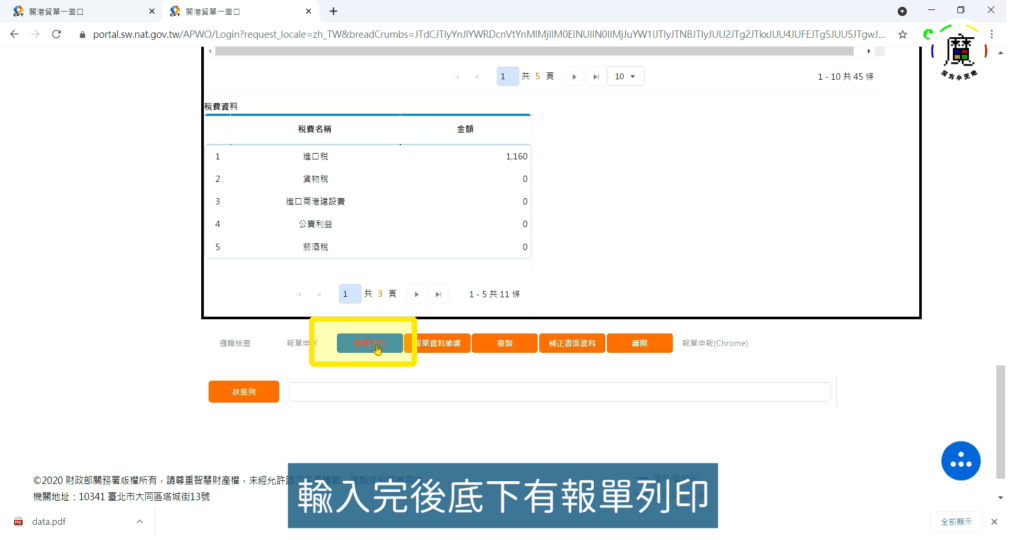Close the downloads bar

tap(994, 522)
